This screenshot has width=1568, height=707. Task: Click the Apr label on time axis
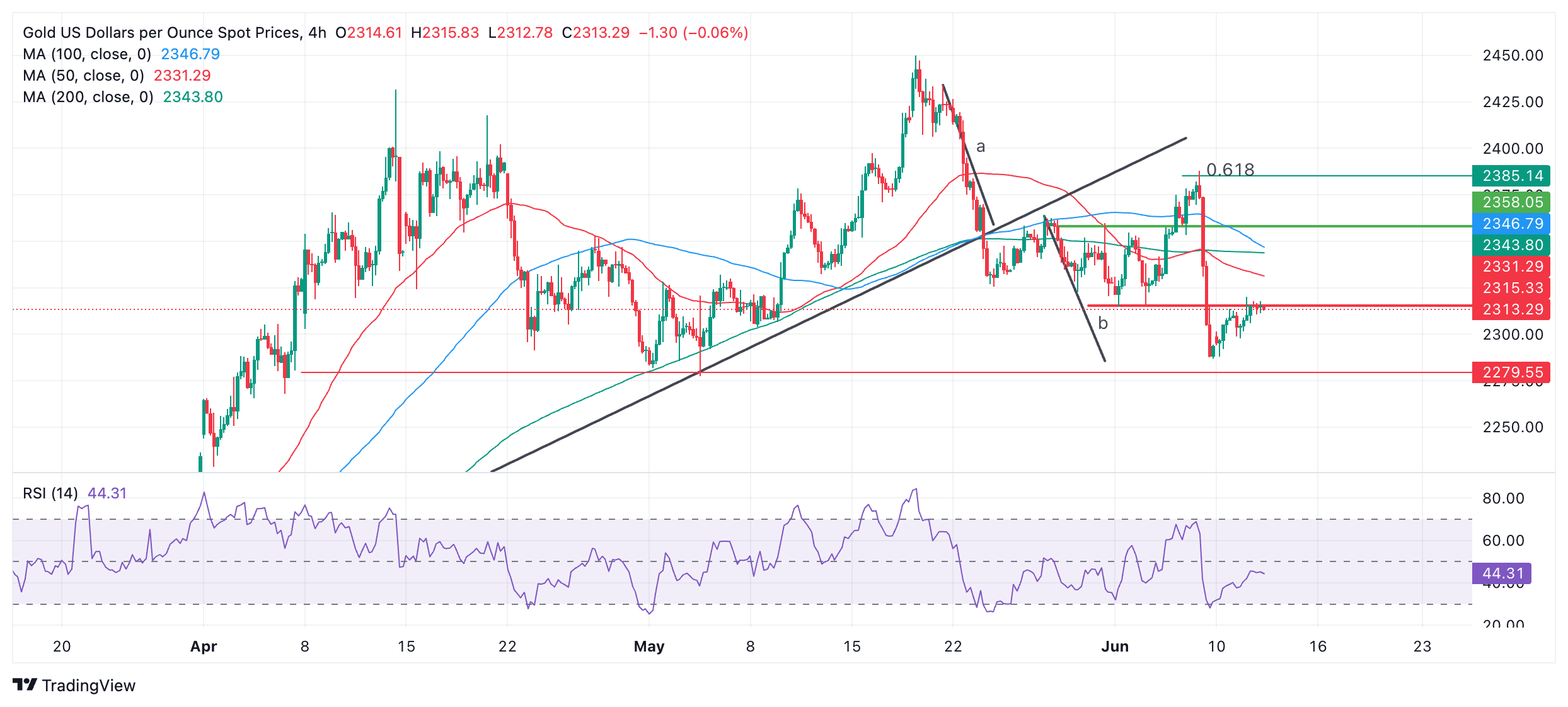point(204,647)
